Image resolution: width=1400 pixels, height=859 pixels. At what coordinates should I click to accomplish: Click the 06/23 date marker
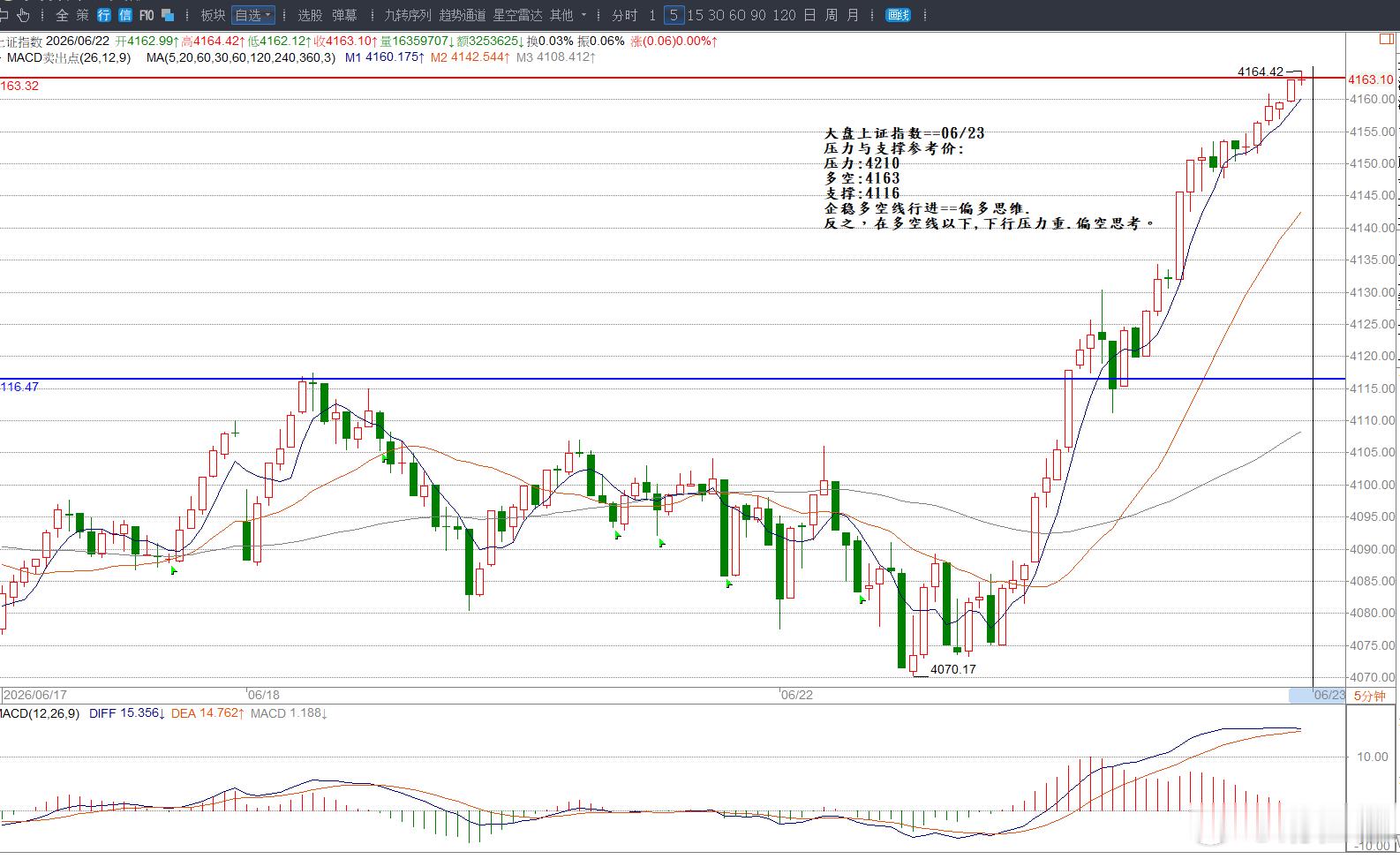tap(1329, 696)
